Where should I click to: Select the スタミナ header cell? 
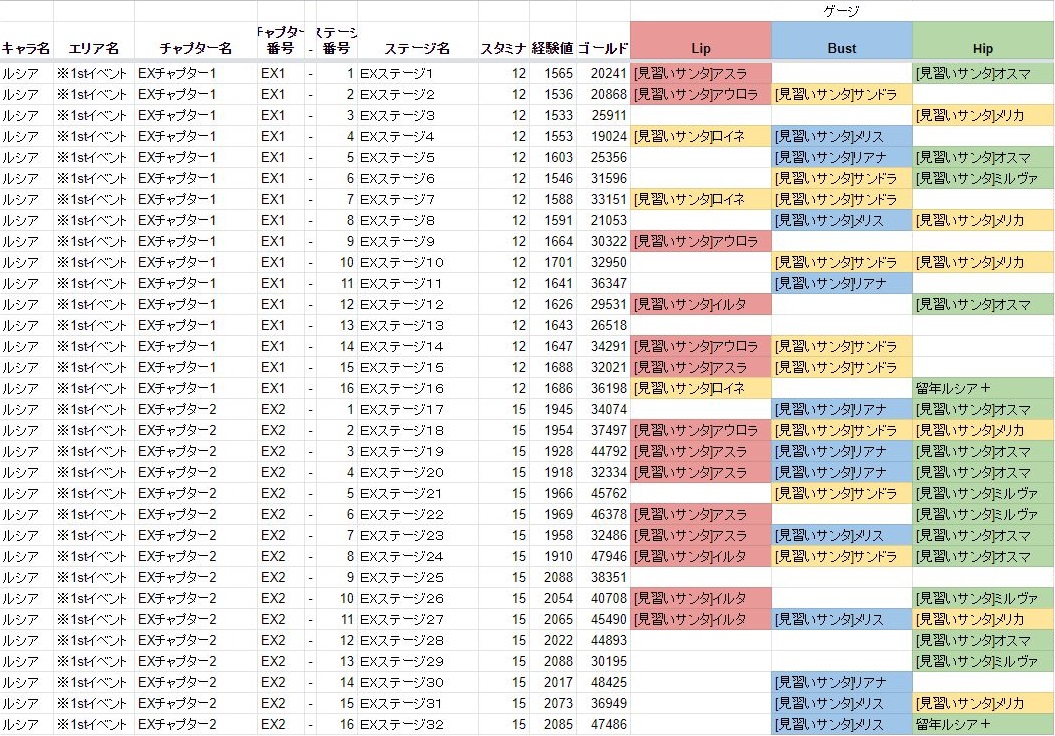(x=503, y=48)
